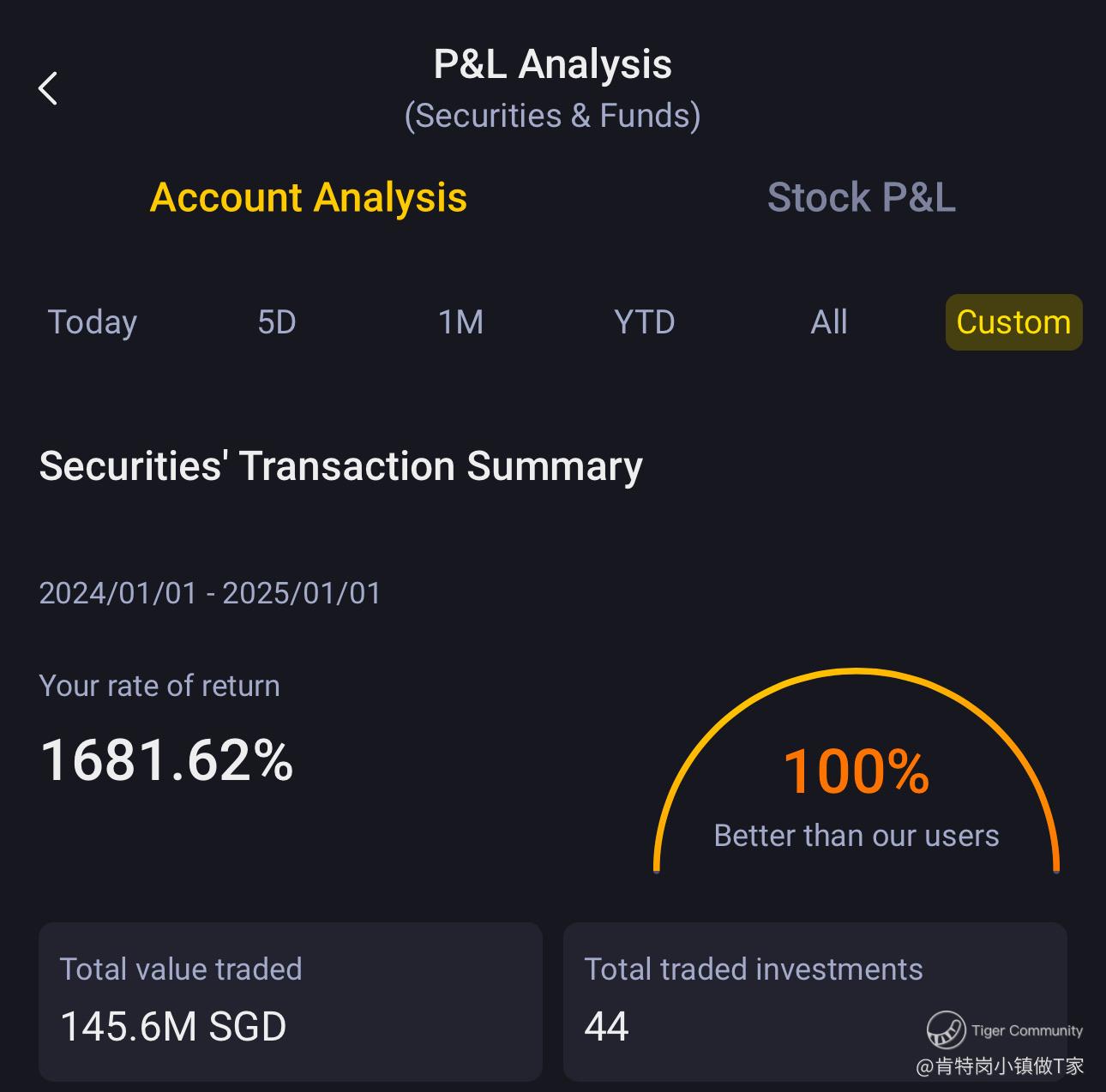Click the Tiger Community logo icon

click(946, 1029)
